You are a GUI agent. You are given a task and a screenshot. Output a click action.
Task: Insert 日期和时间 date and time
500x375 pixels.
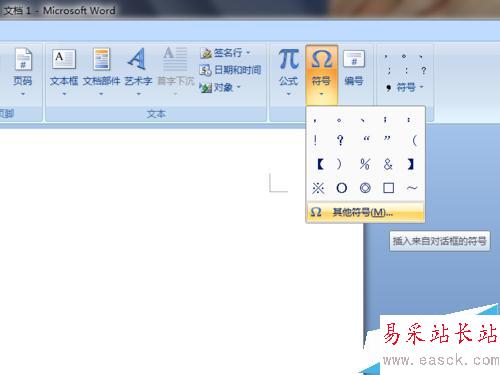(230, 70)
